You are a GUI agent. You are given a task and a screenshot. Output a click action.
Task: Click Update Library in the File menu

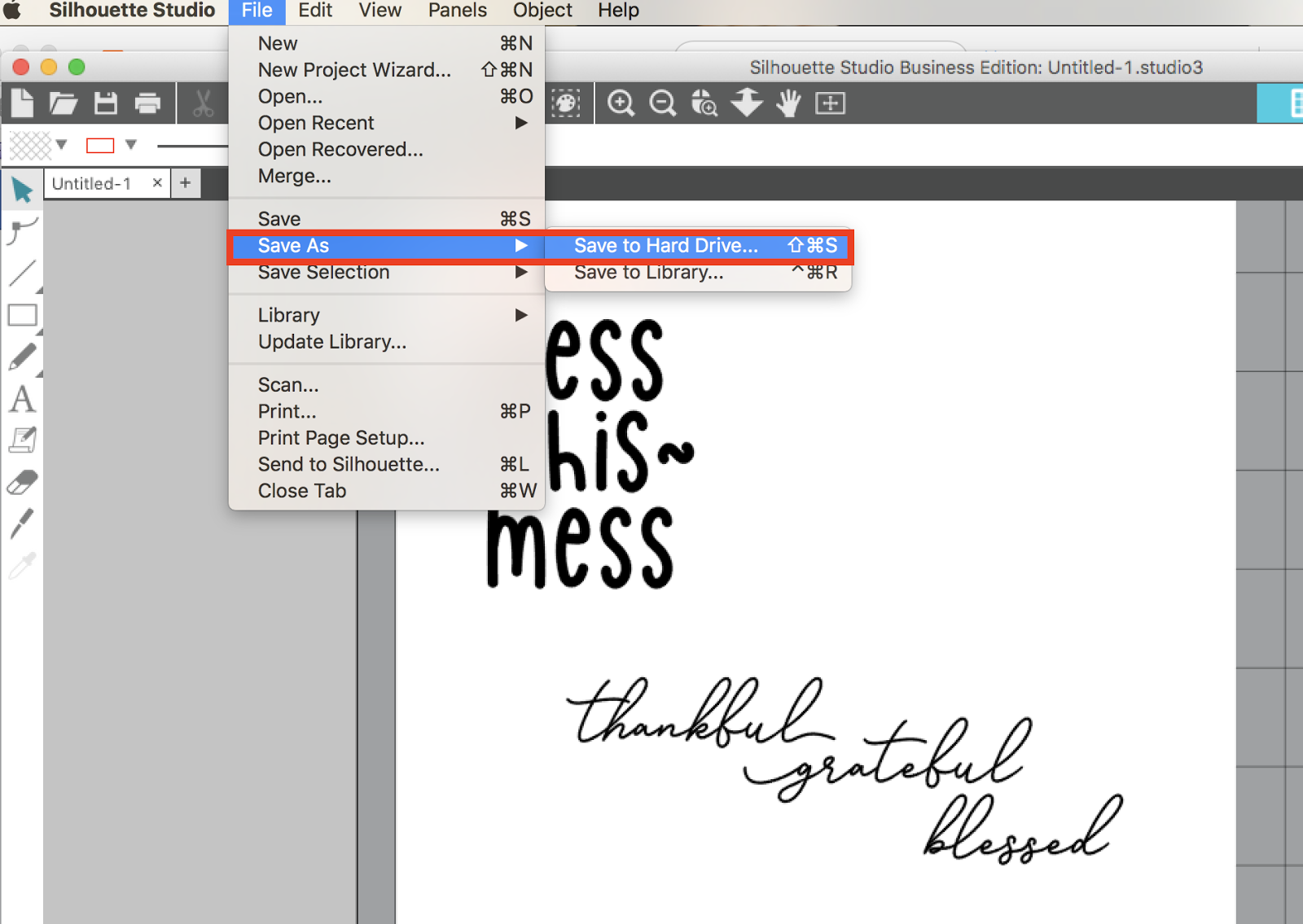pyautogui.click(x=332, y=342)
